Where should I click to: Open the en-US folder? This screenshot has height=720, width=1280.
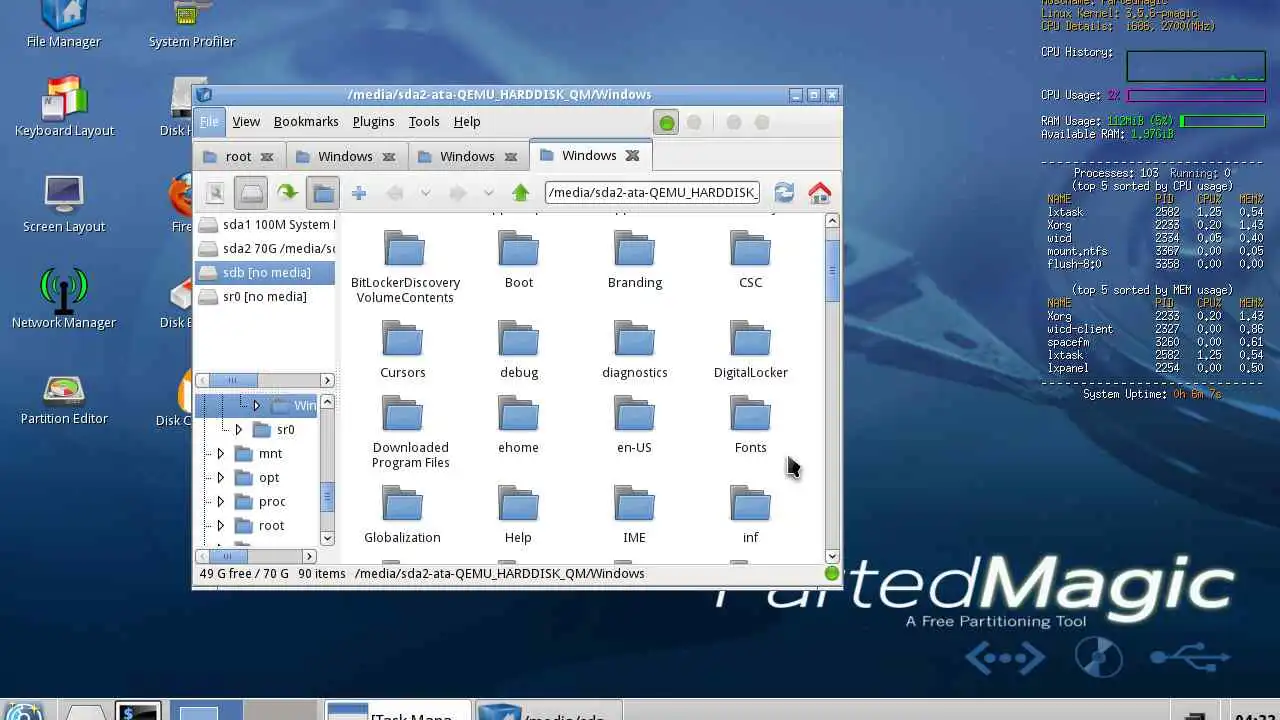634,425
